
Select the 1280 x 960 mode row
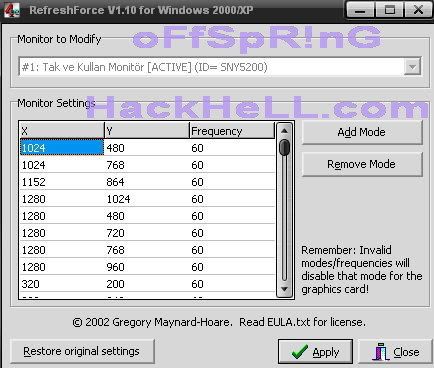pos(147,267)
